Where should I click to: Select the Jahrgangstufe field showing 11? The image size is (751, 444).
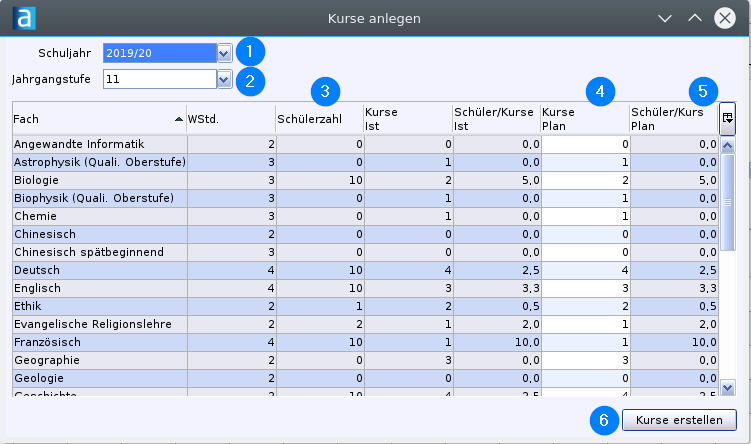point(160,79)
